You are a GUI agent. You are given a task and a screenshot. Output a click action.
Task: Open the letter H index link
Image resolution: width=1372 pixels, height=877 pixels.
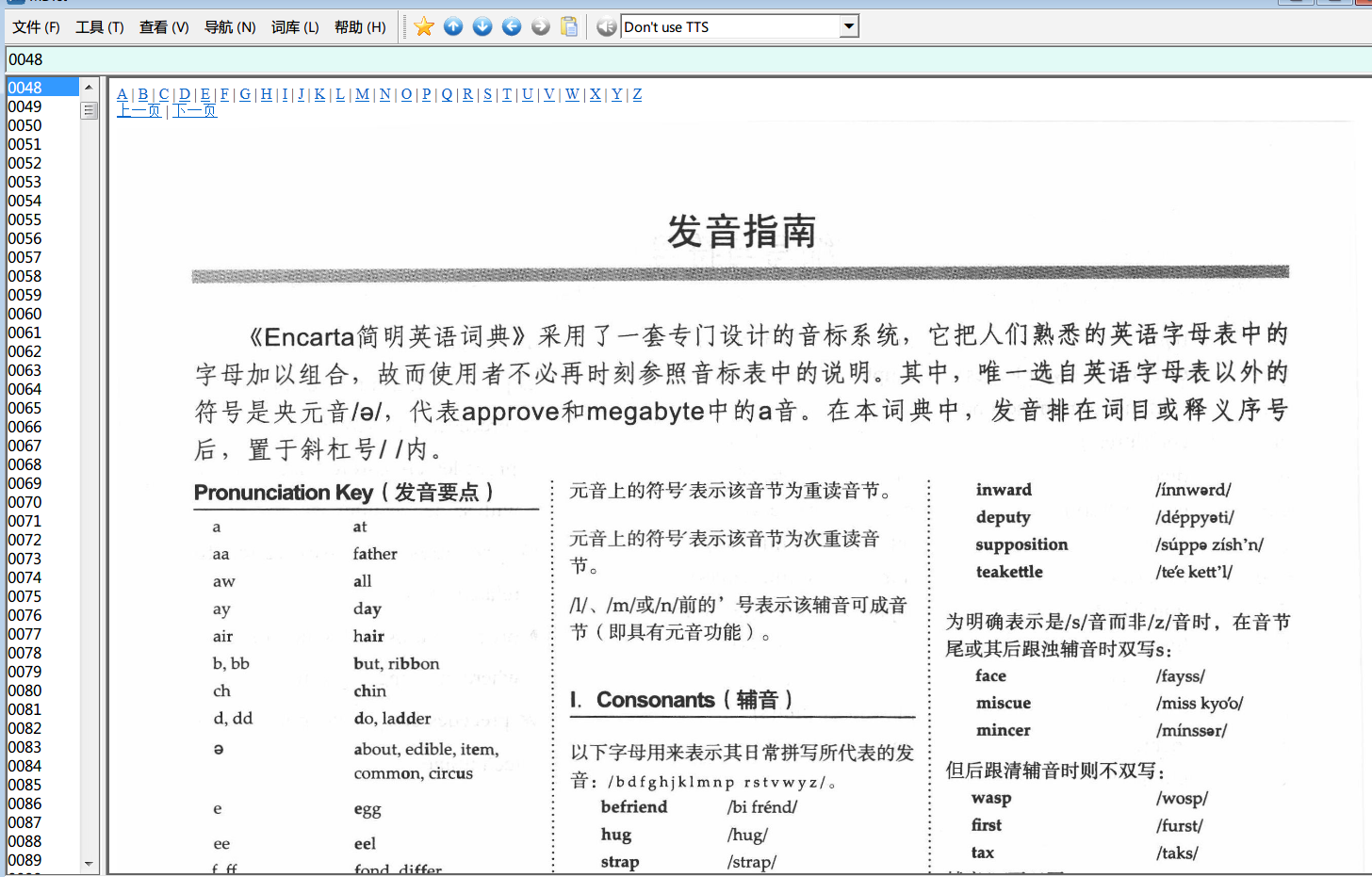(267, 94)
